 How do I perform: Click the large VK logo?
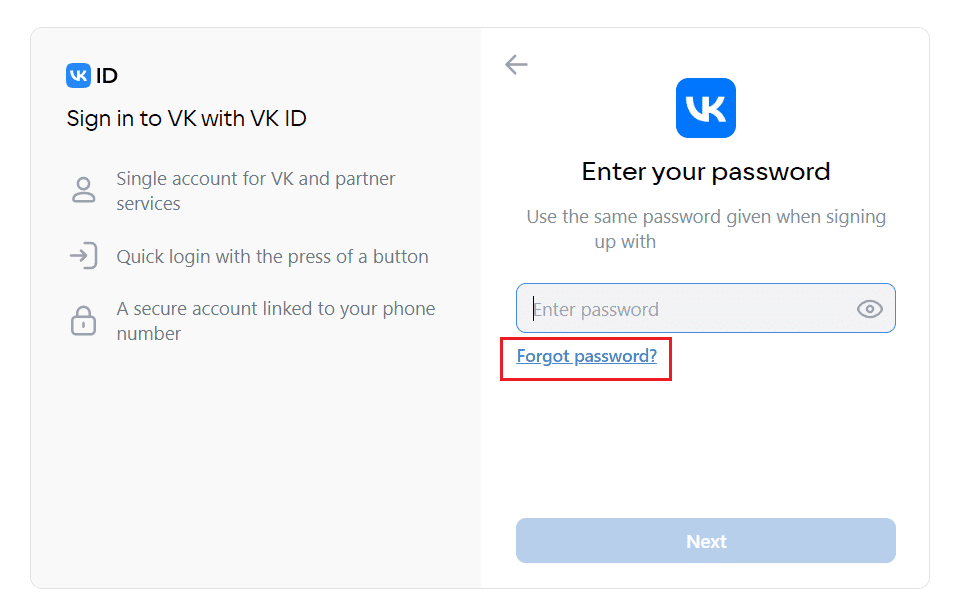pyautogui.click(x=705, y=108)
